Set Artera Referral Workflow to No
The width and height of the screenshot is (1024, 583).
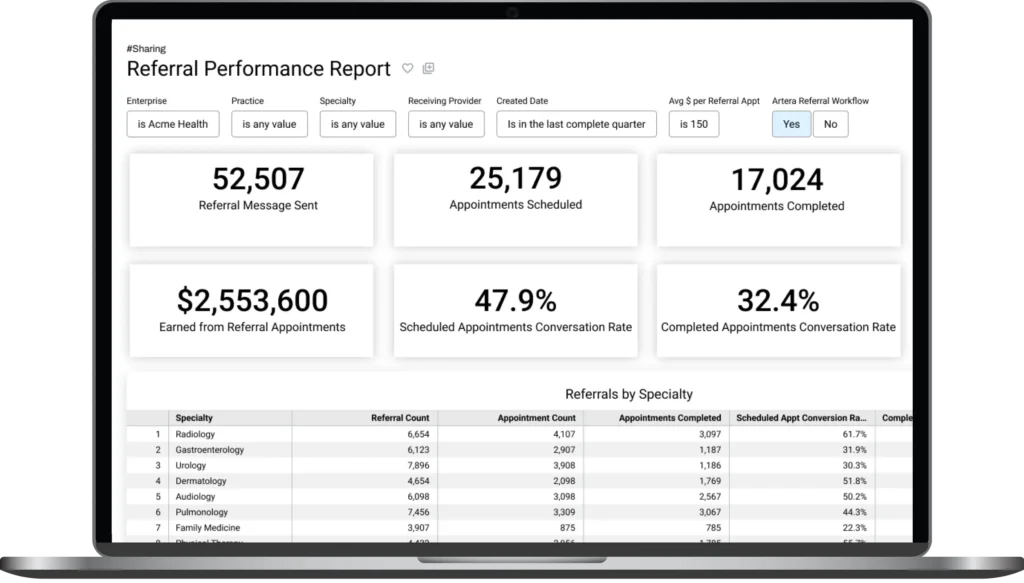point(830,124)
